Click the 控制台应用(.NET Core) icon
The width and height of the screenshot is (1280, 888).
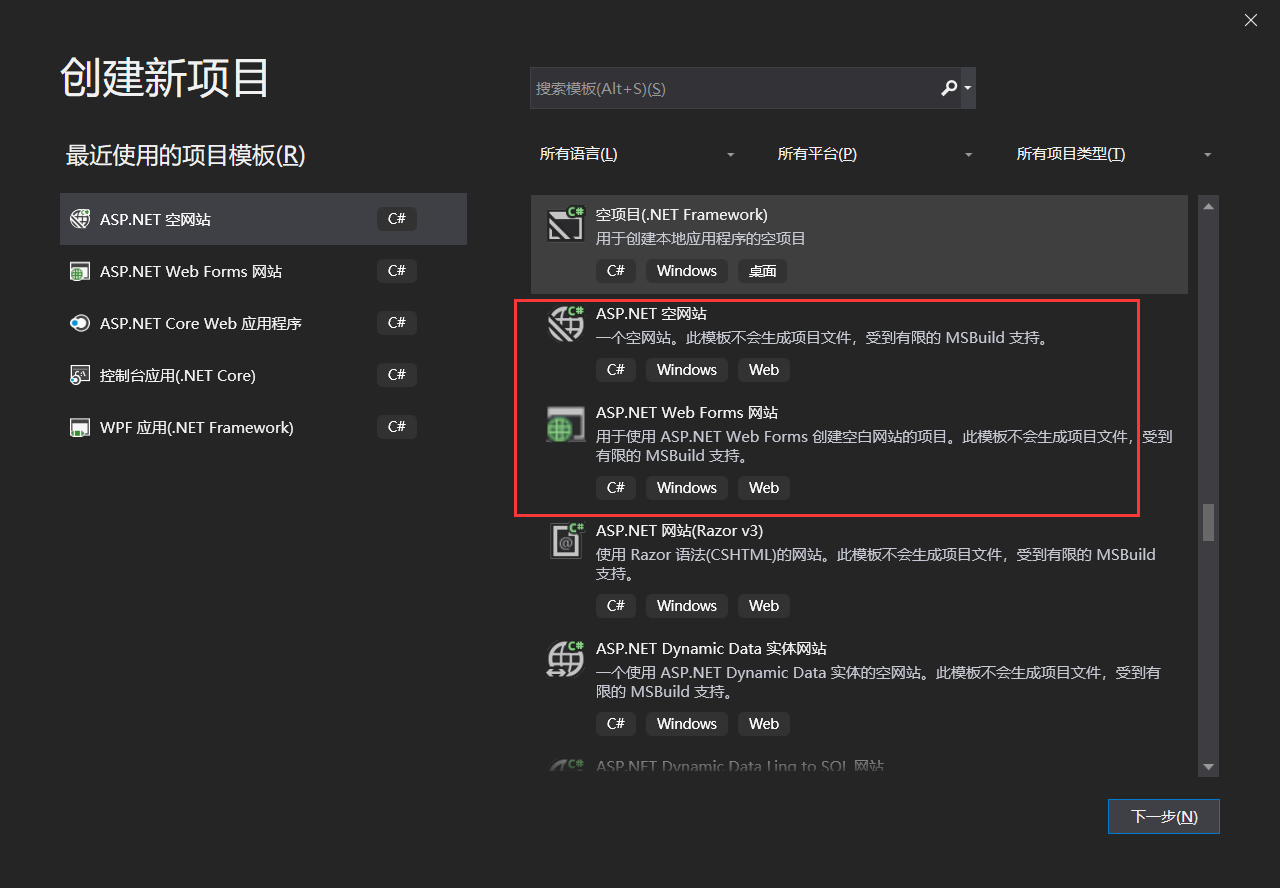pos(79,375)
